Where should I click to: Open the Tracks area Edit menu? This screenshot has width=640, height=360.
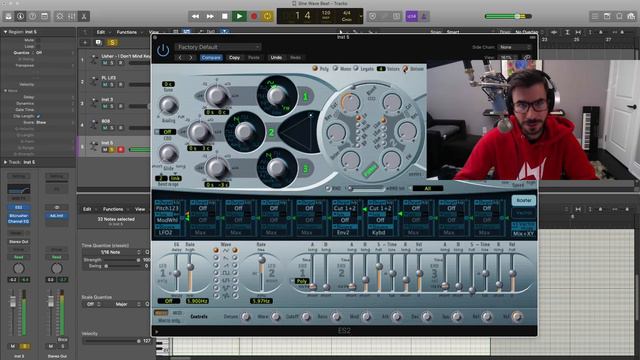tap(100, 32)
